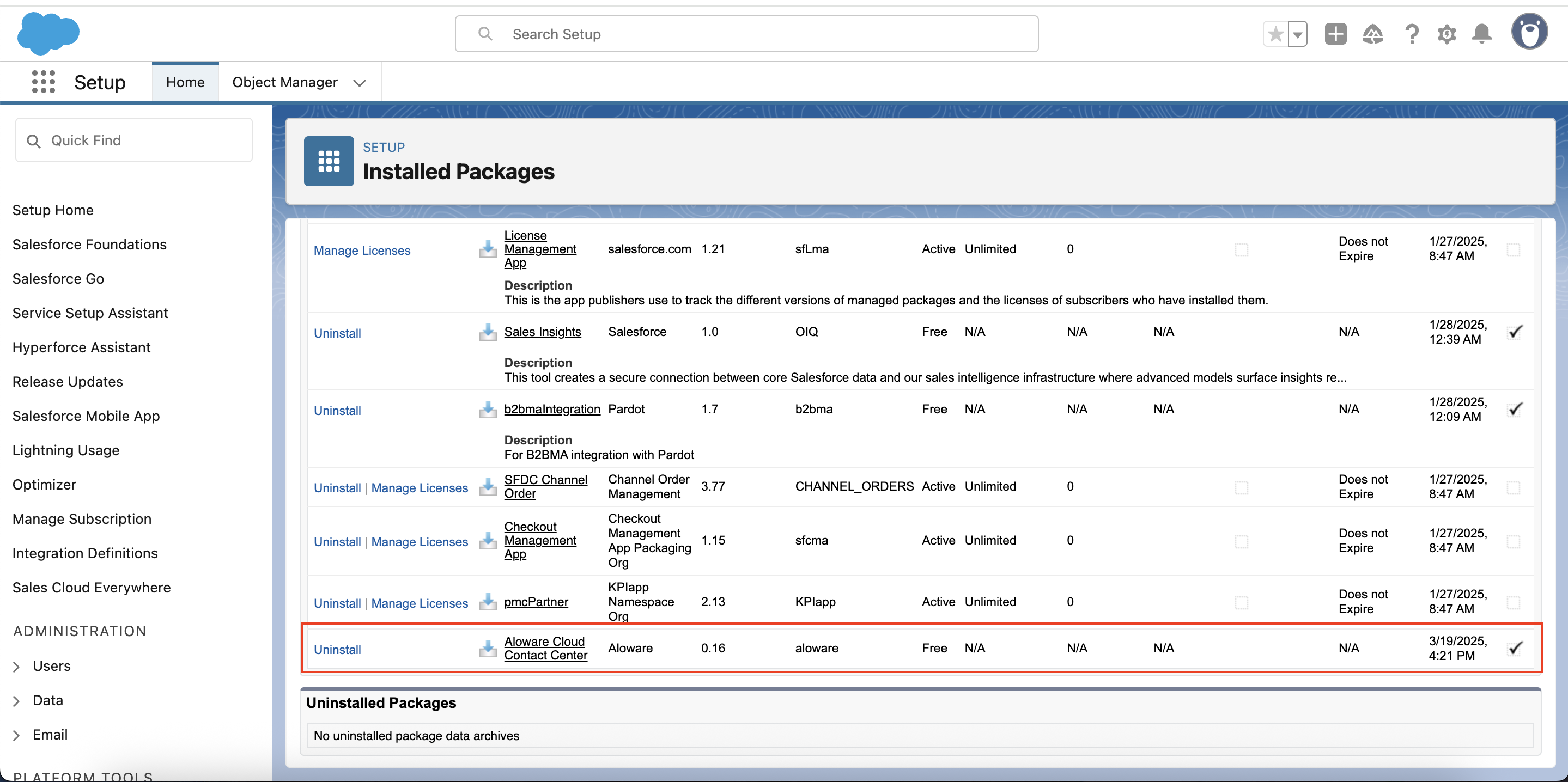
Task: Toggle the last checkbox in SFDC Channel Order row
Action: pyautogui.click(x=1514, y=488)
